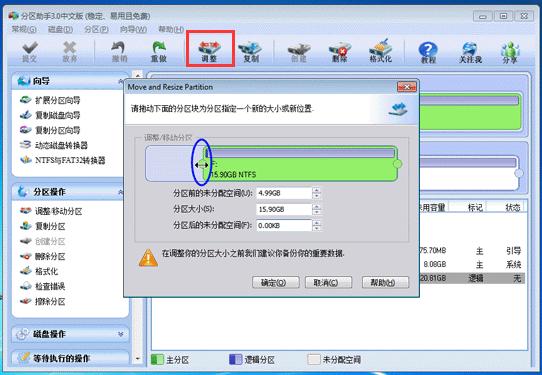
Task: Click the green F: 15.90GB NTFS partition block
Action: (x=300, y=163)
